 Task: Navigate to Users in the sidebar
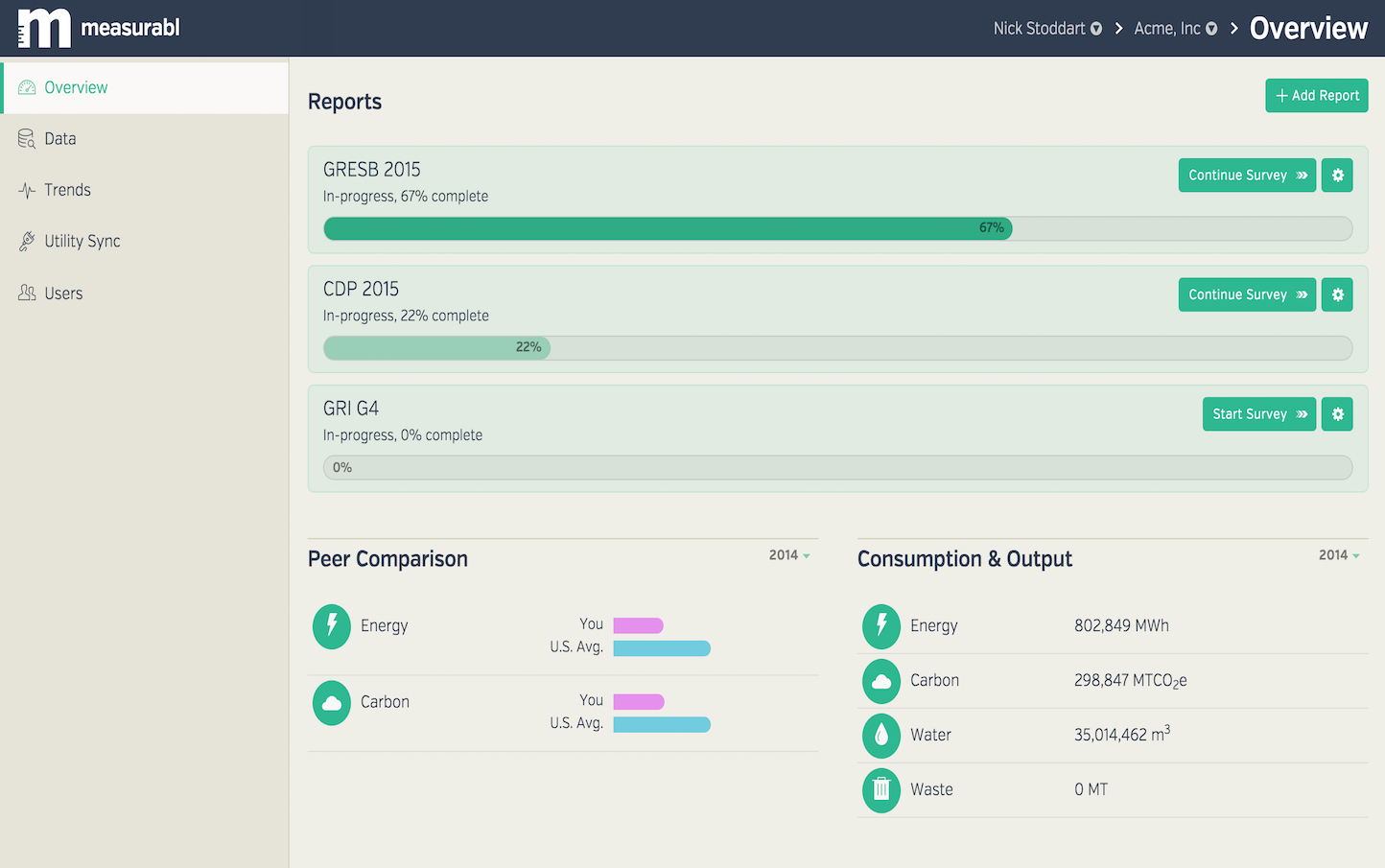tap(145, 293)
